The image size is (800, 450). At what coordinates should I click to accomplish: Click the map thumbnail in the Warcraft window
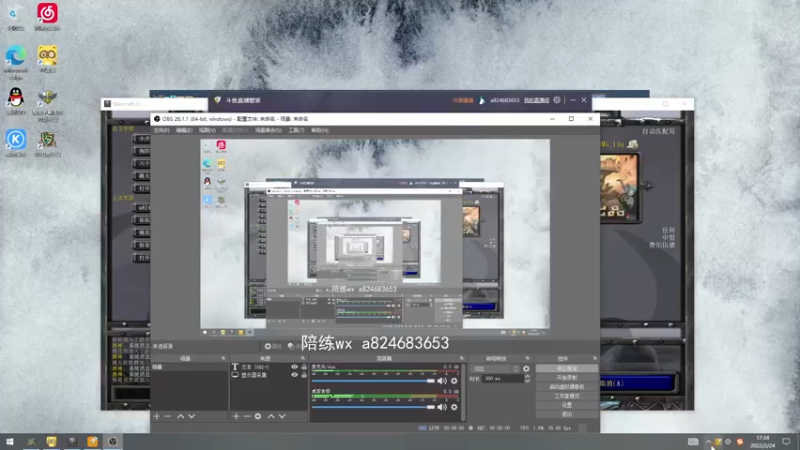pyautogui.click(x=619, y=187)
